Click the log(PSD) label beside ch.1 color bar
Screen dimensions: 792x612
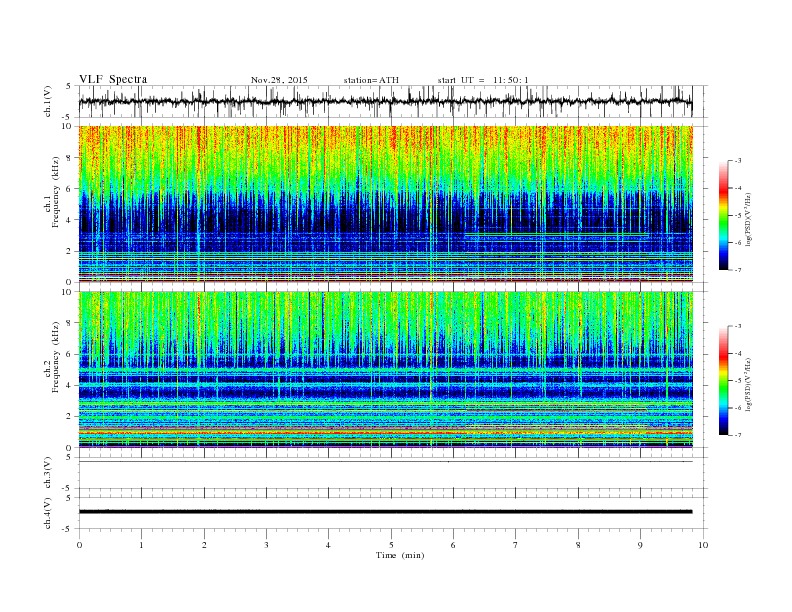pyautogui.click(x=748, y=219)
